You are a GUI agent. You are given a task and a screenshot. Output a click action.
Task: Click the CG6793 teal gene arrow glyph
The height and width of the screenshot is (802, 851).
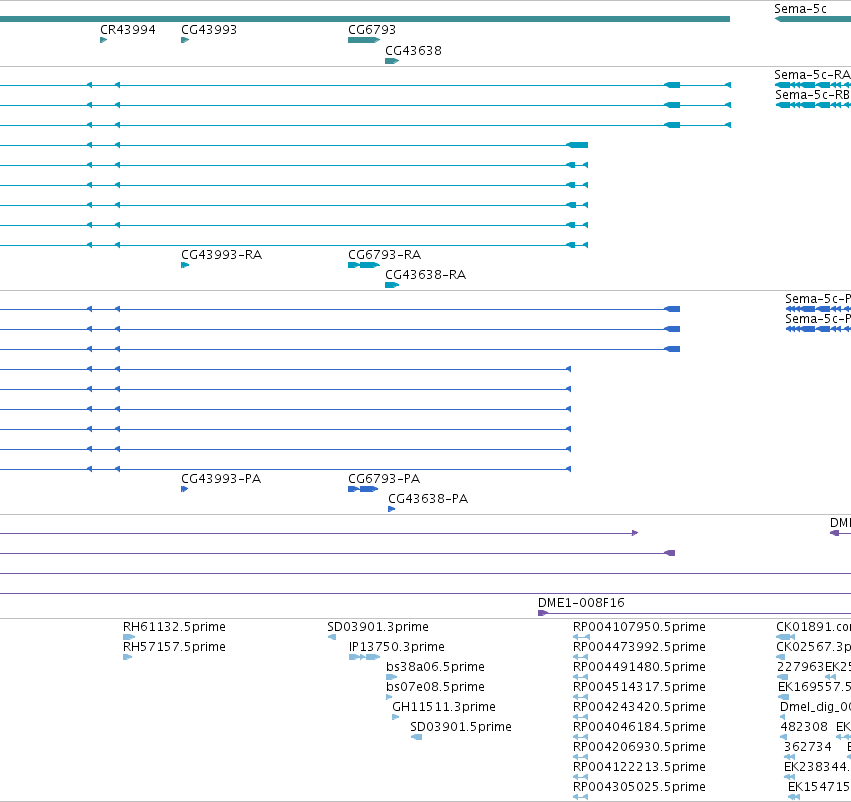(x=364, y=40)
